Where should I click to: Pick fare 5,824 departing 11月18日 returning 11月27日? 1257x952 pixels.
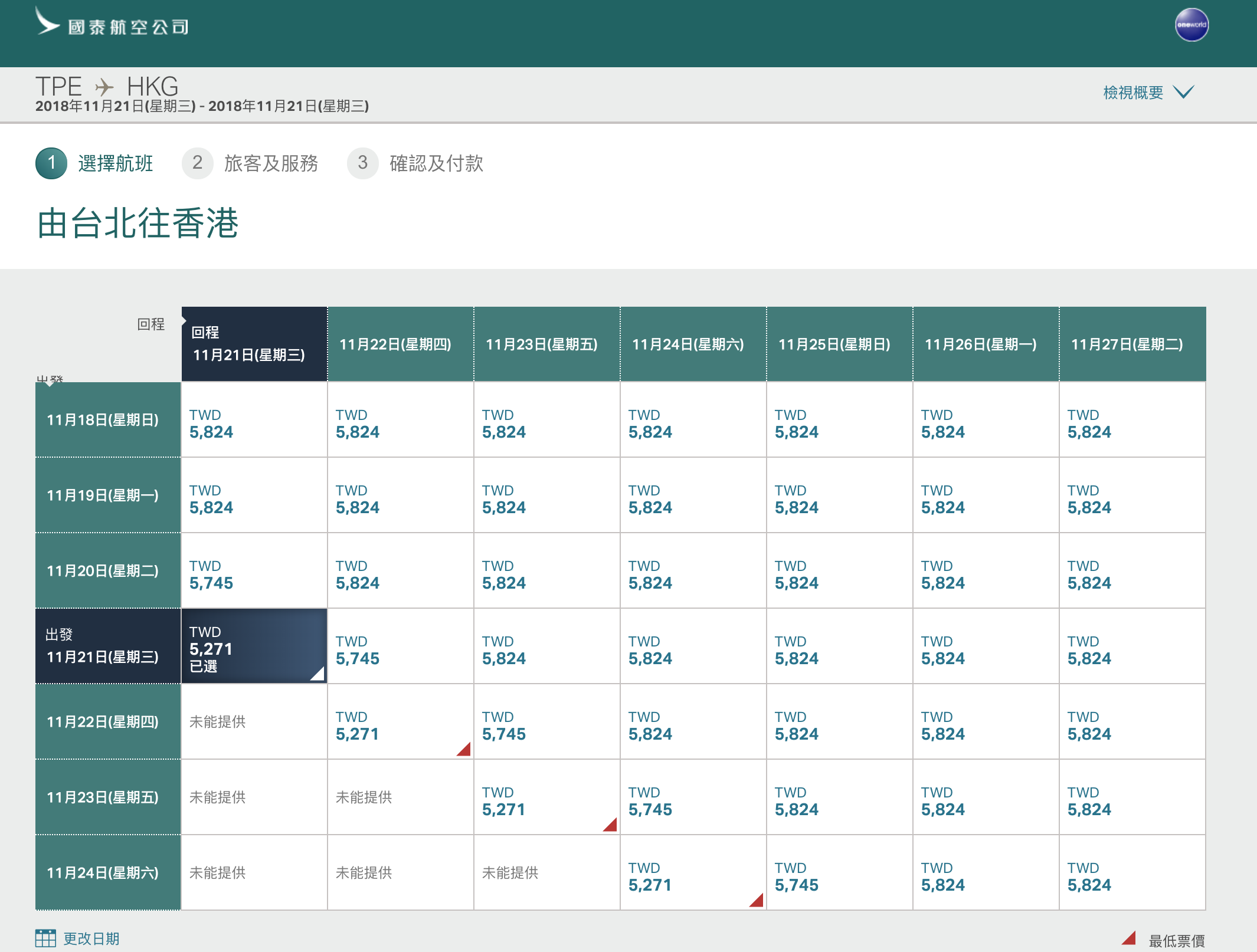coord(1132,419)
